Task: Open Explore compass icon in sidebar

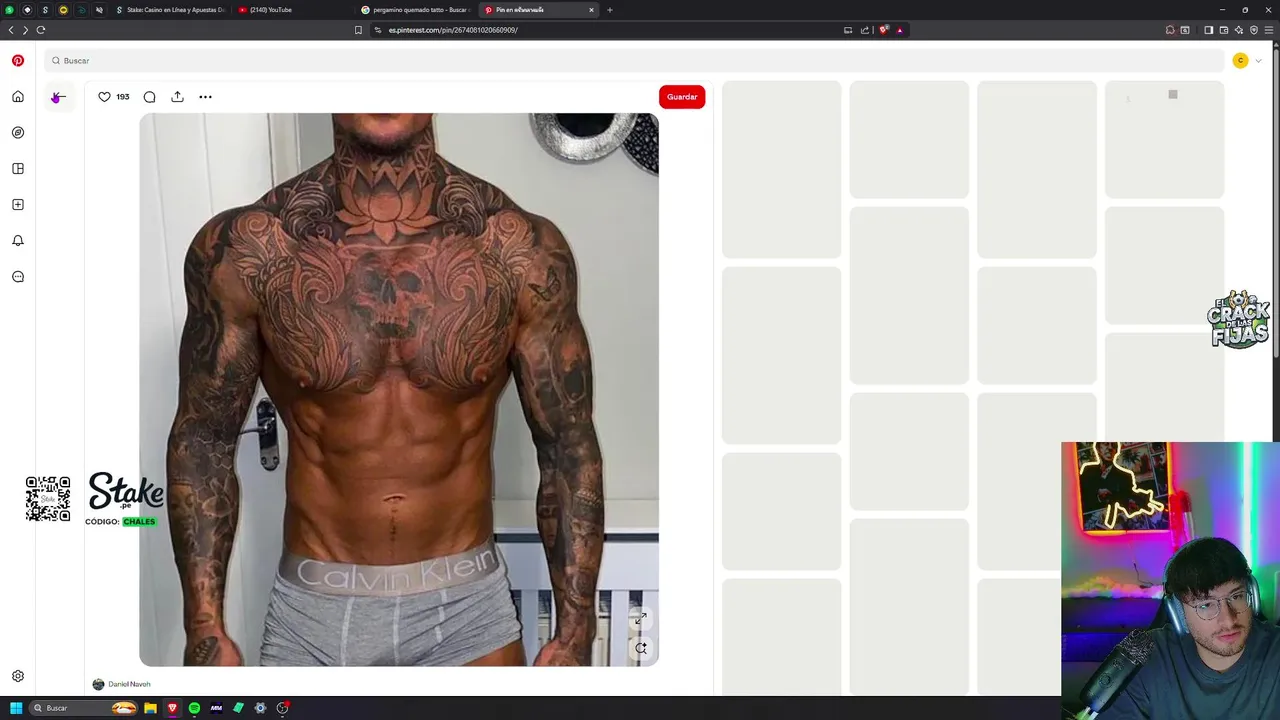Action: tap(18, 133)
